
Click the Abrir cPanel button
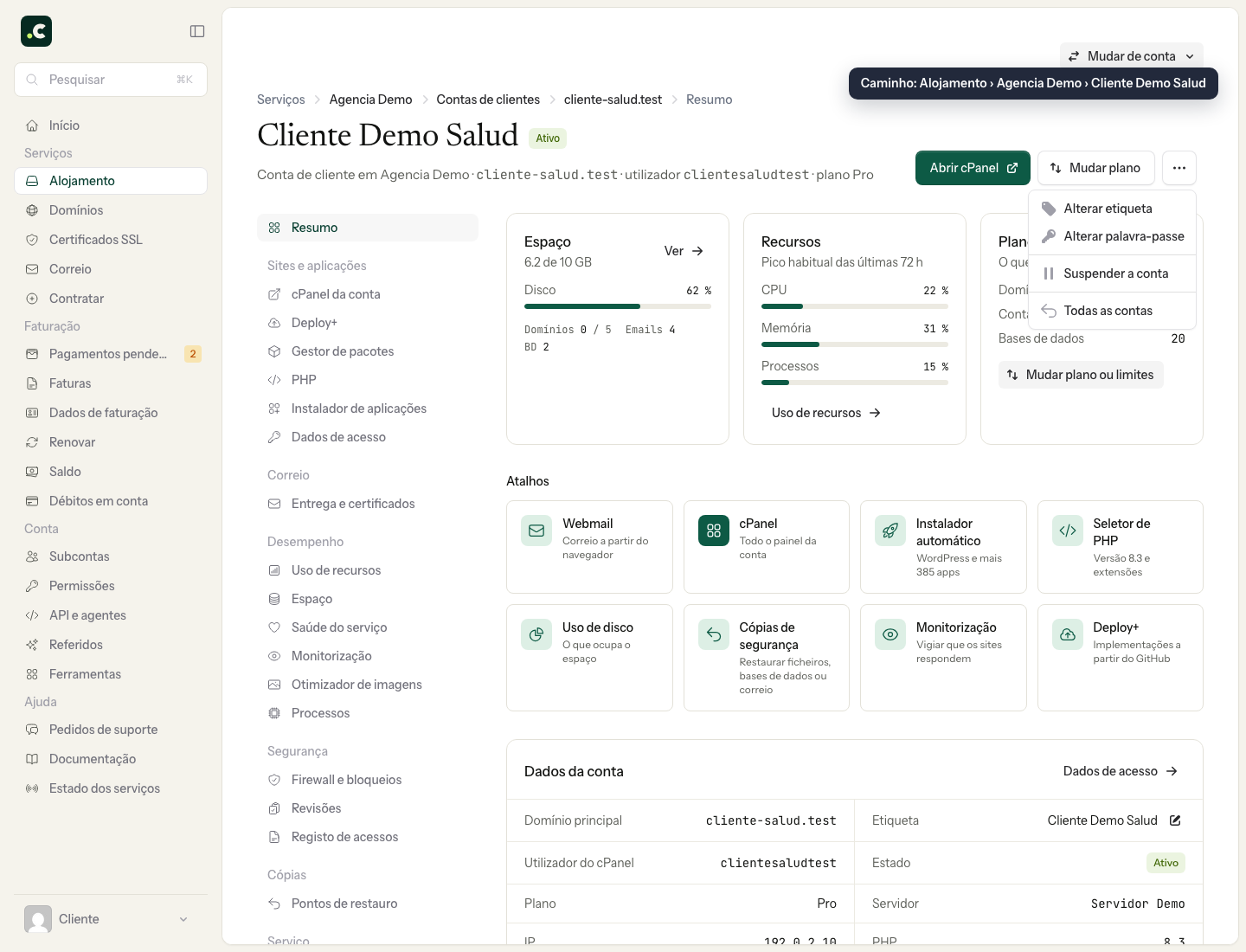click(973, 168)
